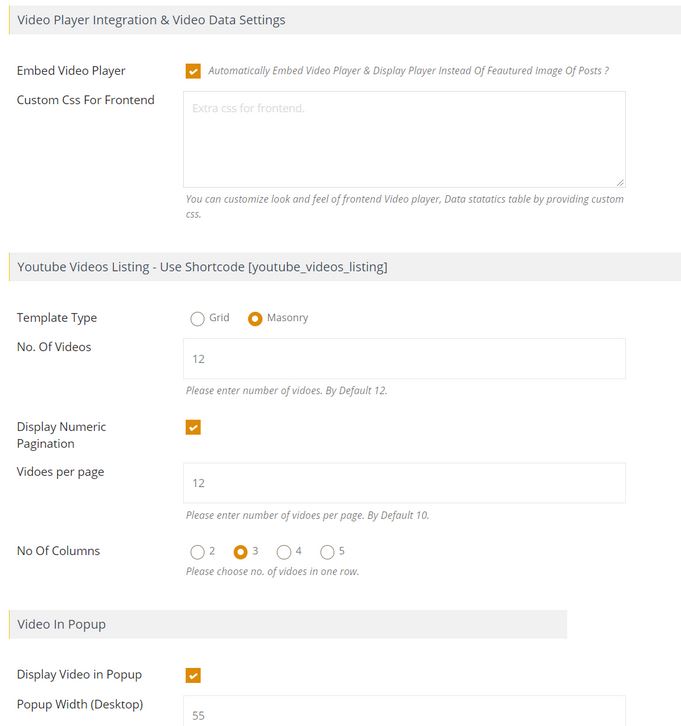
Task: Select the Grid template type
Action: click(197, 319)
